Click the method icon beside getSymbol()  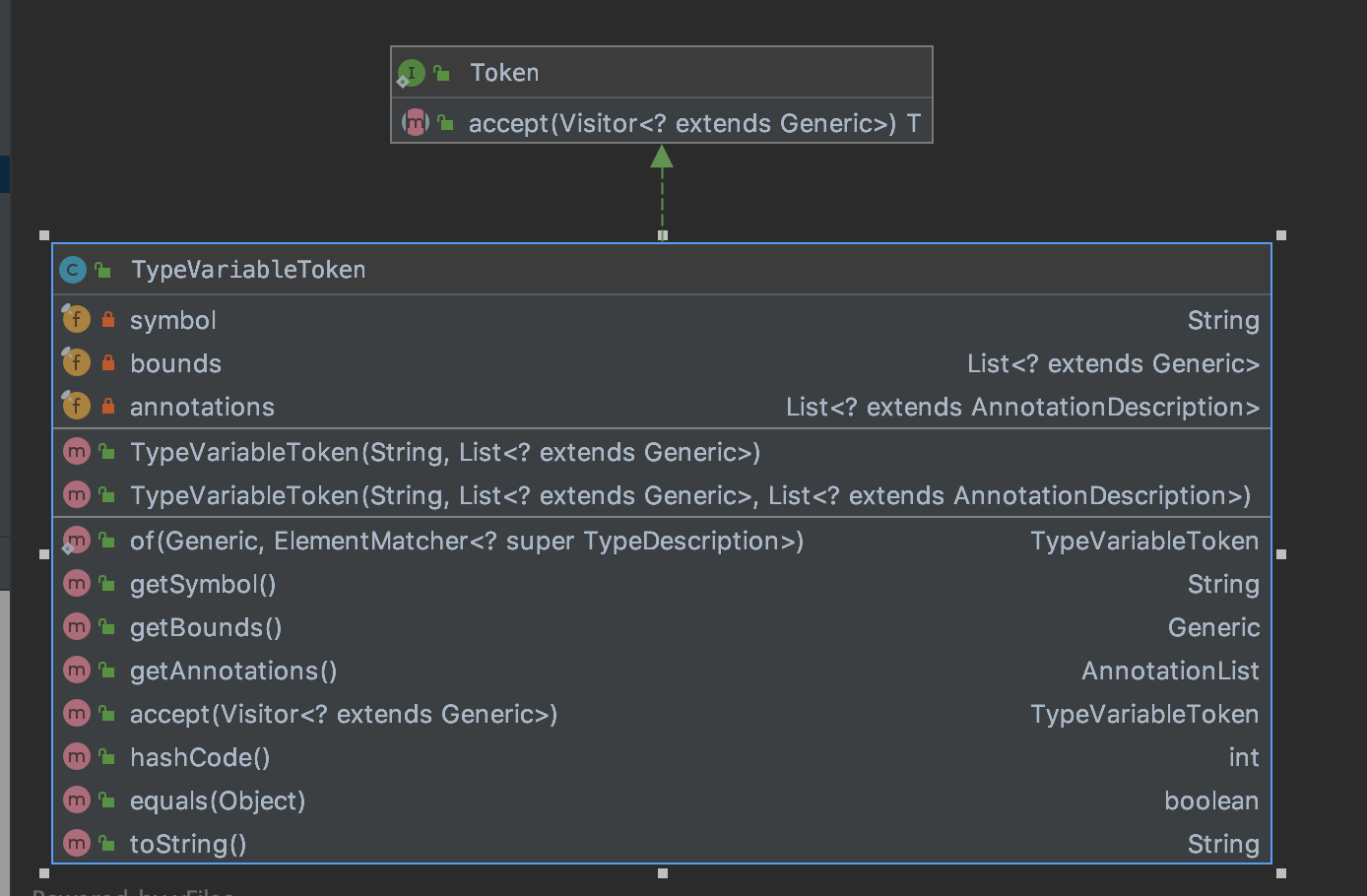77,584
